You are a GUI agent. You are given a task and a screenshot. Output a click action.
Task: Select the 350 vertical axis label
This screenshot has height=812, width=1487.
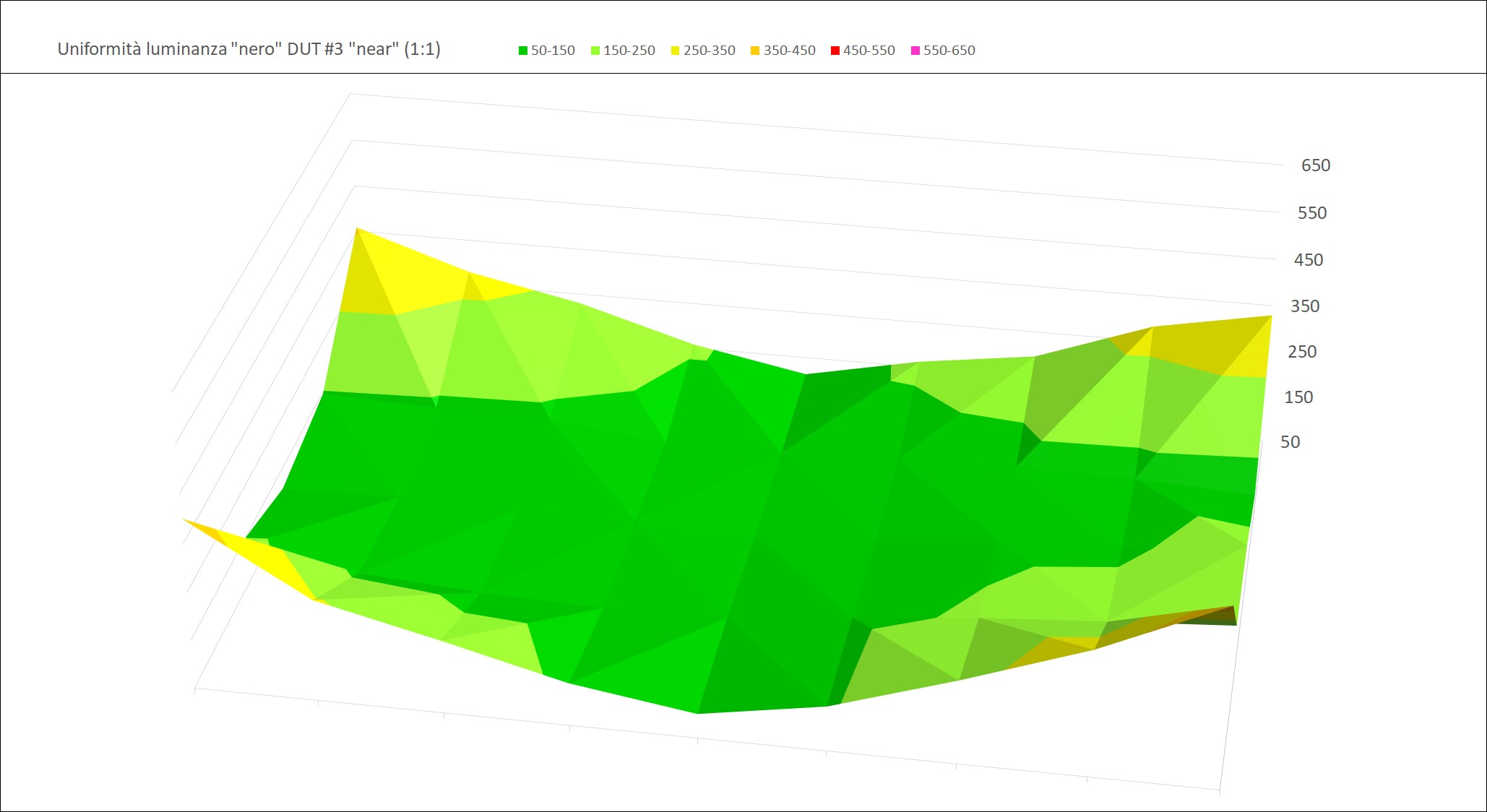pos(1304,306)
